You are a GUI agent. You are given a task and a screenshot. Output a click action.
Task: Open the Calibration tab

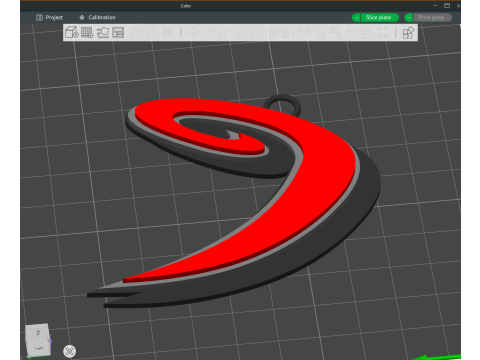98,17
